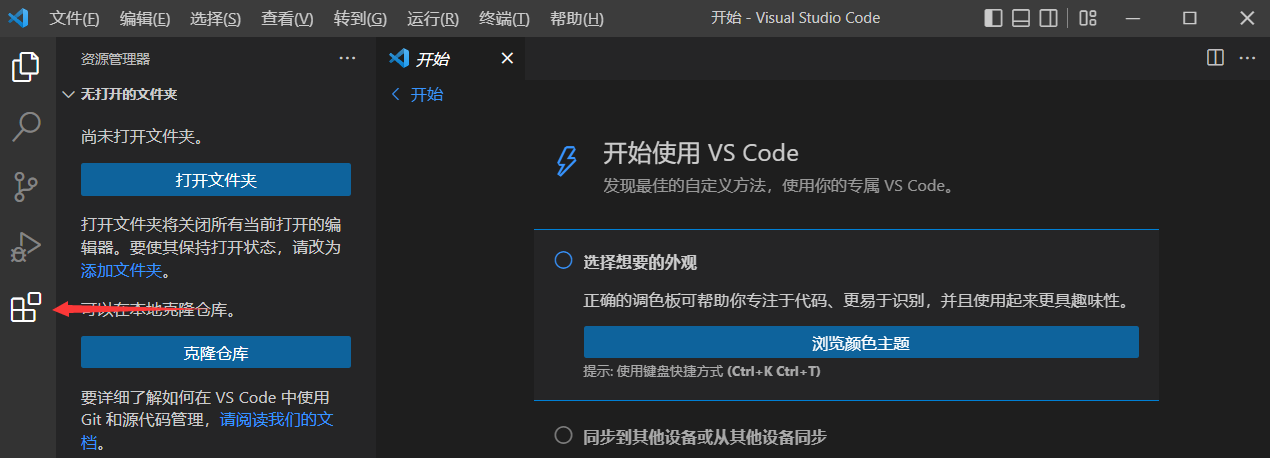Toggle secondary side bar layout icon
The image size is (1270, 458).
[x=1047, y=18]
